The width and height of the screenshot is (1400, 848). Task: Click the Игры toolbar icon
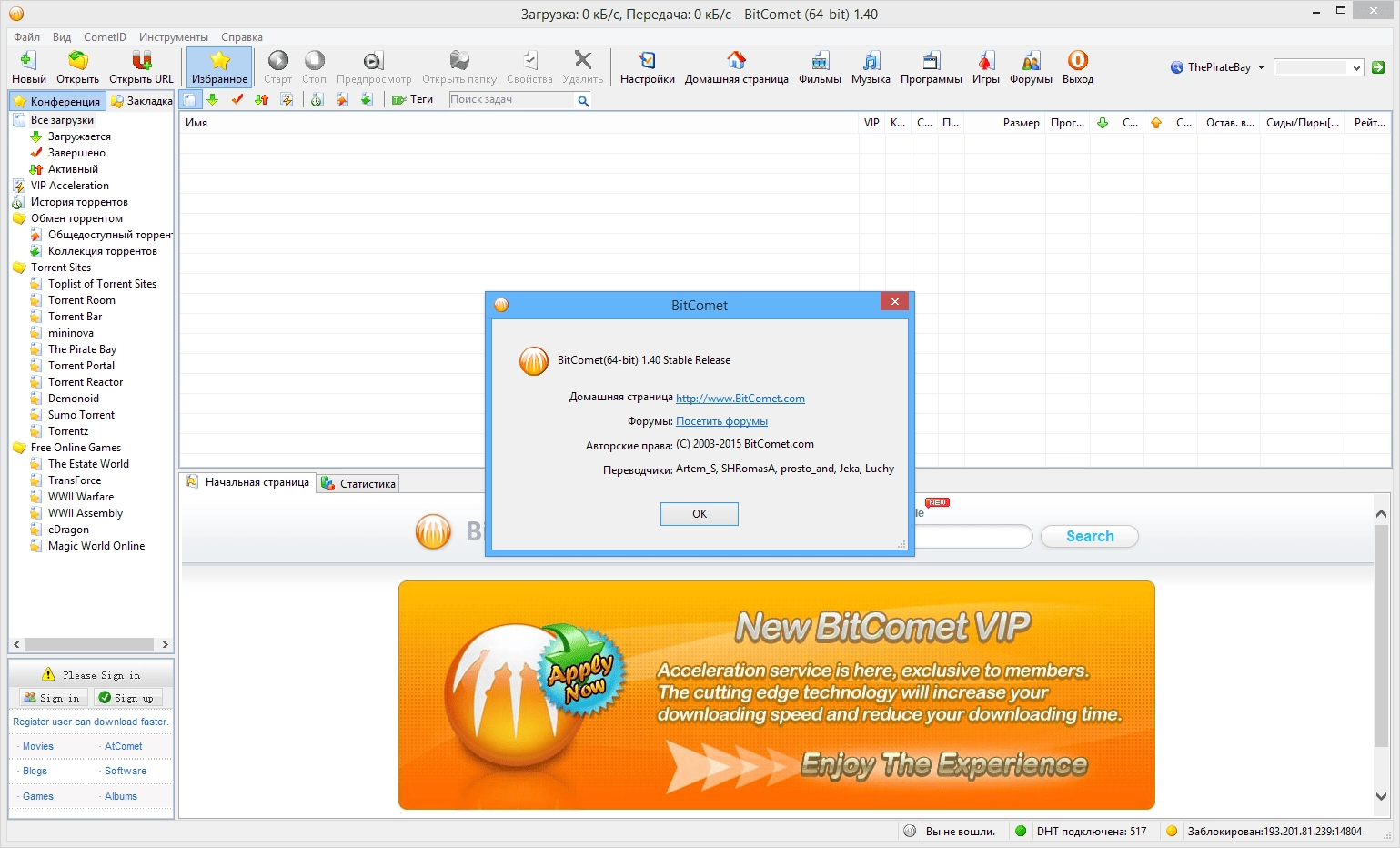(x=986, y=67)
